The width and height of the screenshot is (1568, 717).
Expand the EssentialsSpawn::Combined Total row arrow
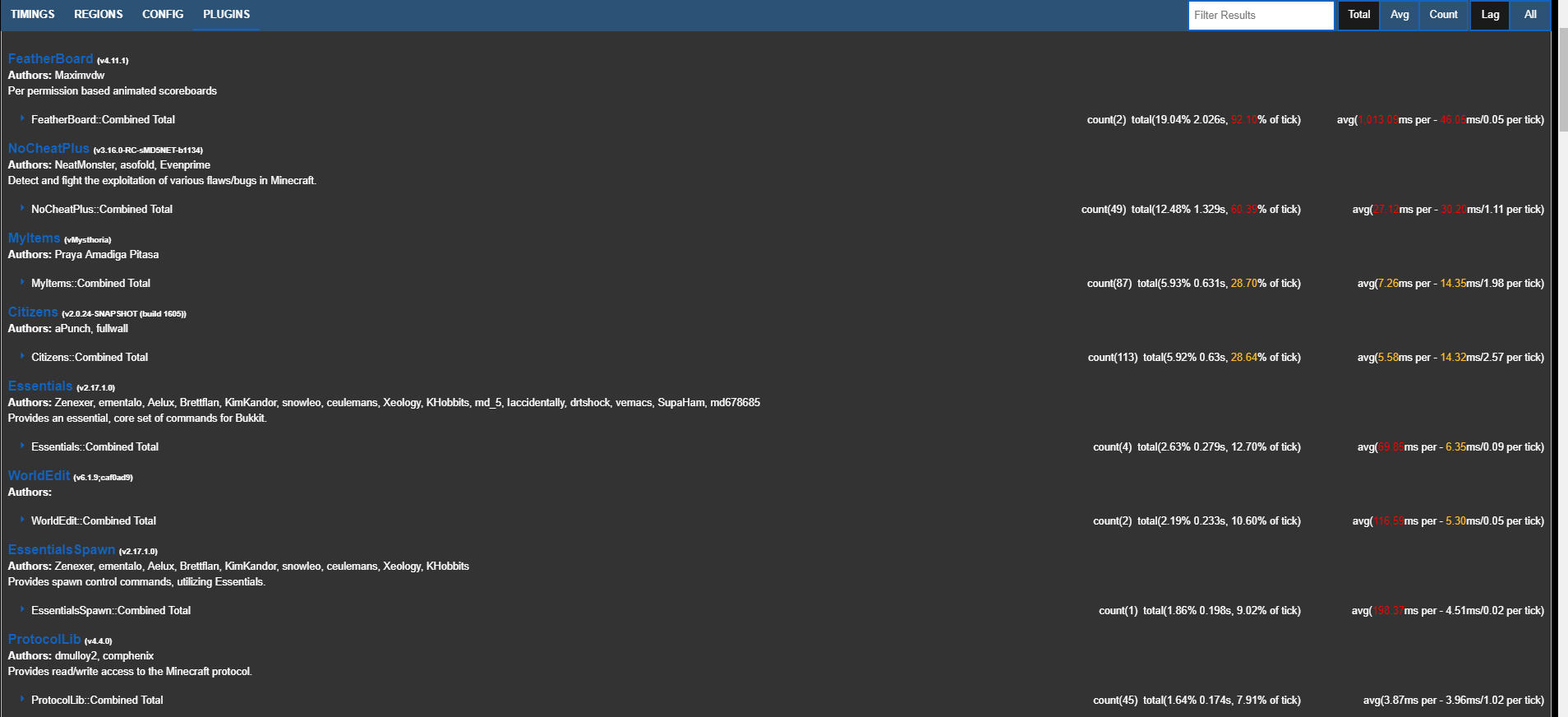click(x=22, y=610)
